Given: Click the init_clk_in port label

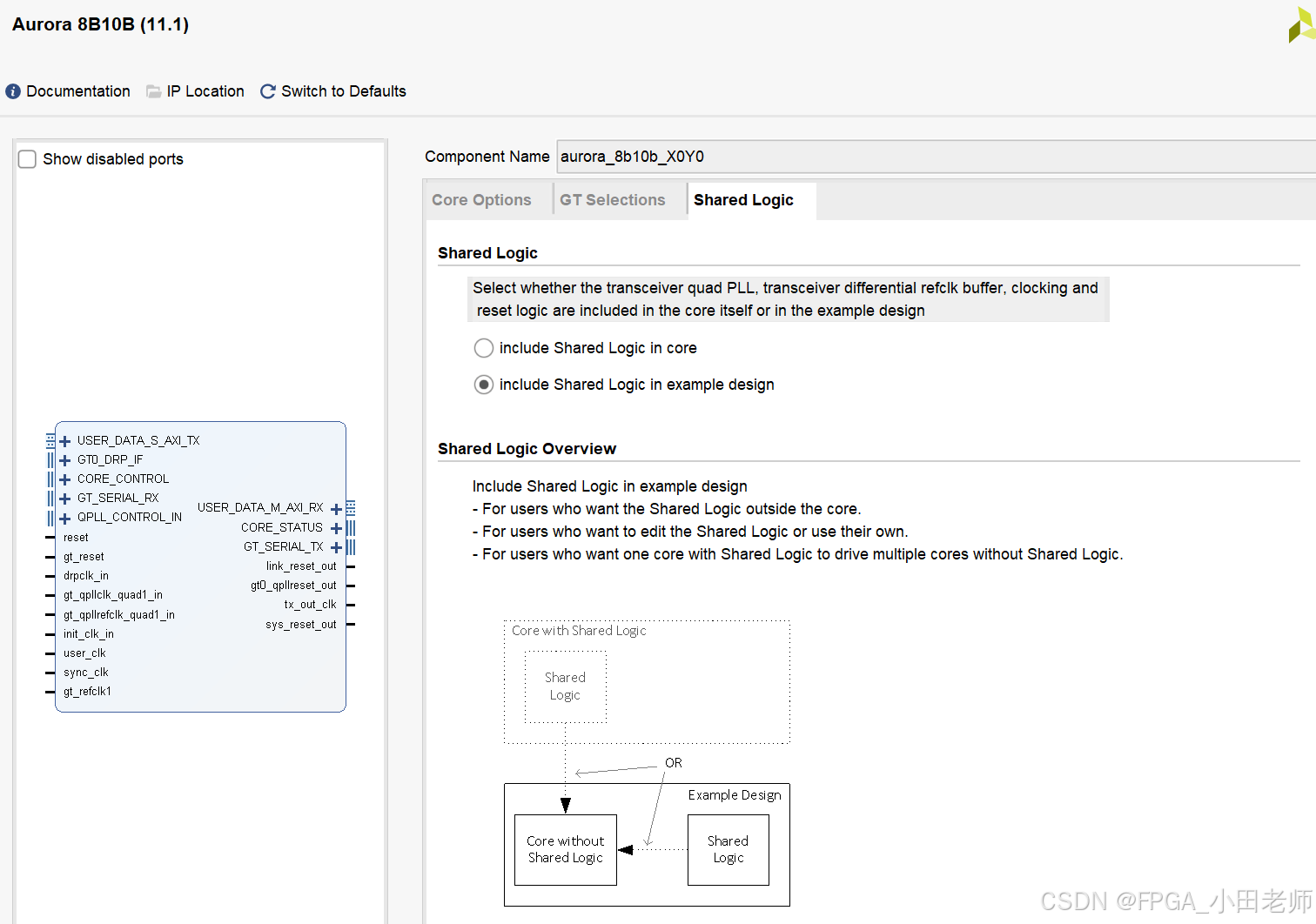Looking at the screenshot, I should coord(89,634).
